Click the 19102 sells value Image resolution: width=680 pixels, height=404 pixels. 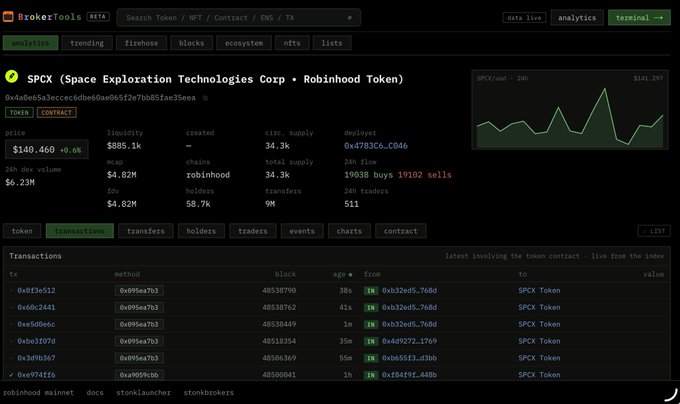pyautogui.click(x=425, y=175)
